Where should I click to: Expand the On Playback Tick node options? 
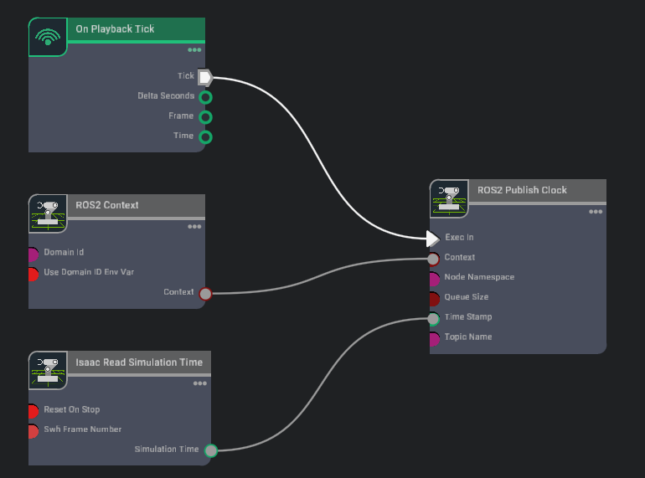194,49
